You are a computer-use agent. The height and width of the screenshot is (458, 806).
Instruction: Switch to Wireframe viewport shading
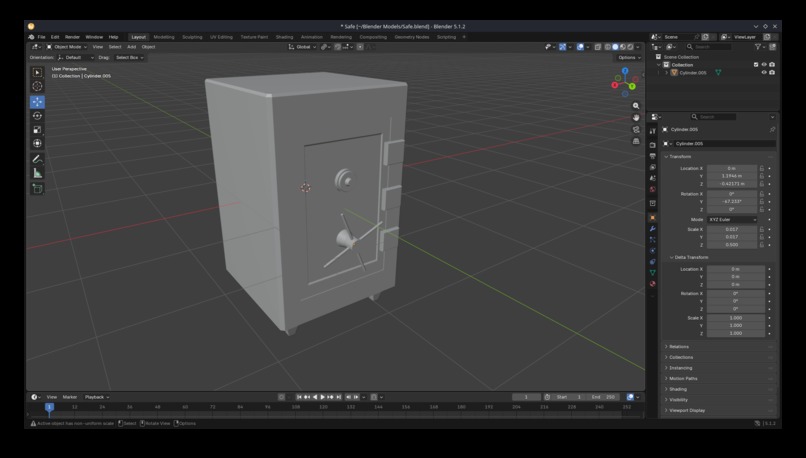tap(608, 47)
